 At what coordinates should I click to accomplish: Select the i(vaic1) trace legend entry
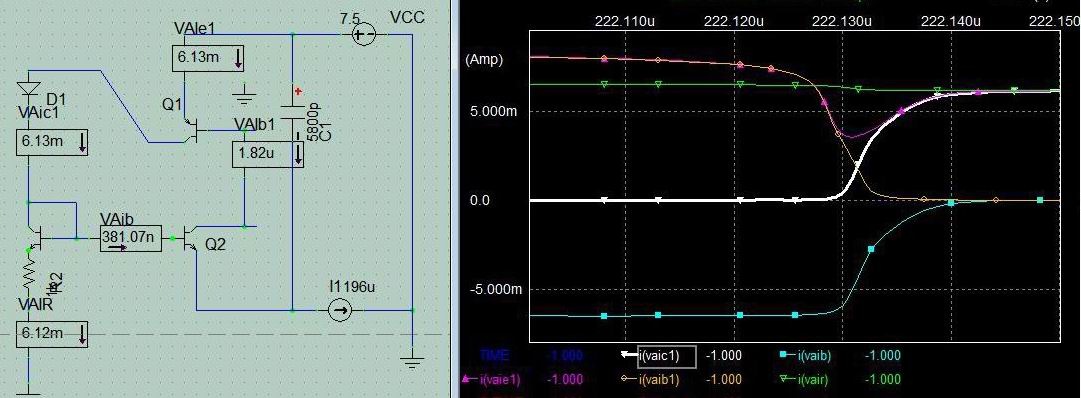point(667,357)
